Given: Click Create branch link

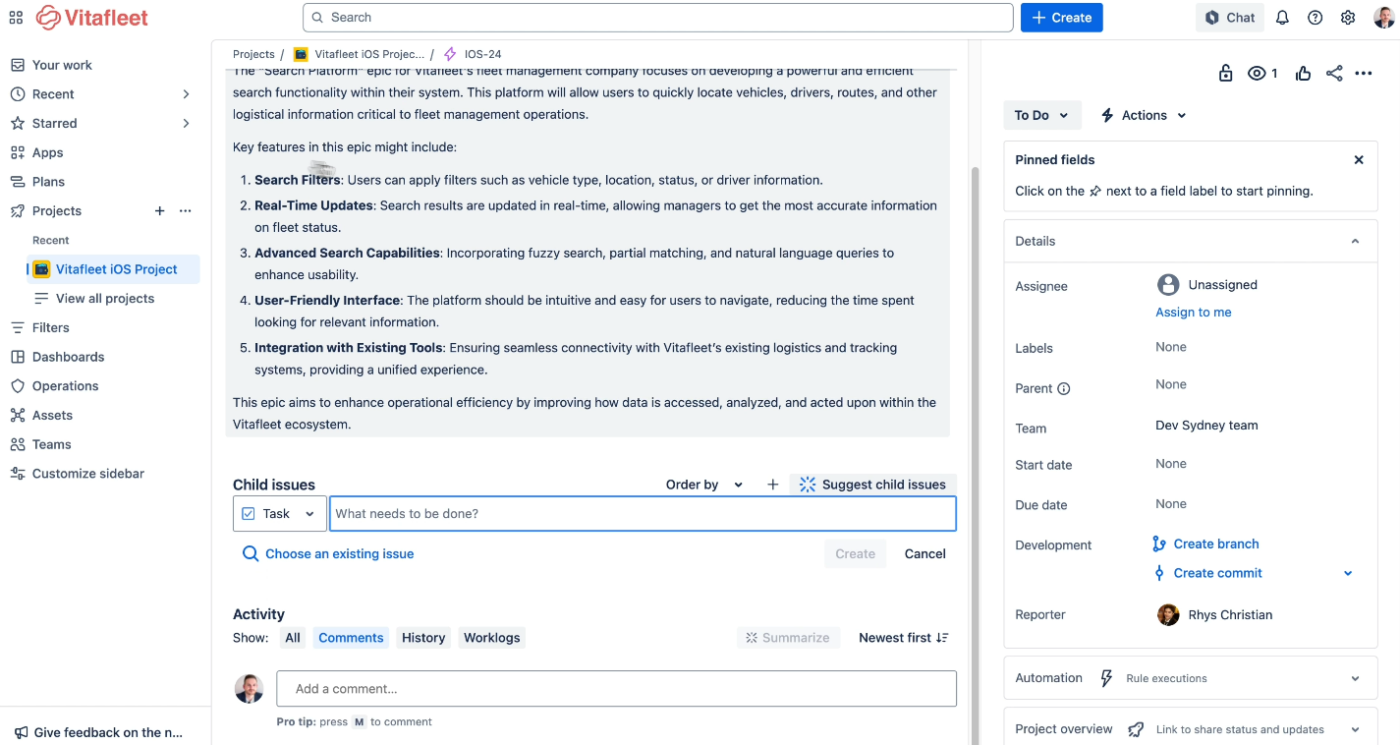Looking at the screenshot, I should [x=1205, y=544].
